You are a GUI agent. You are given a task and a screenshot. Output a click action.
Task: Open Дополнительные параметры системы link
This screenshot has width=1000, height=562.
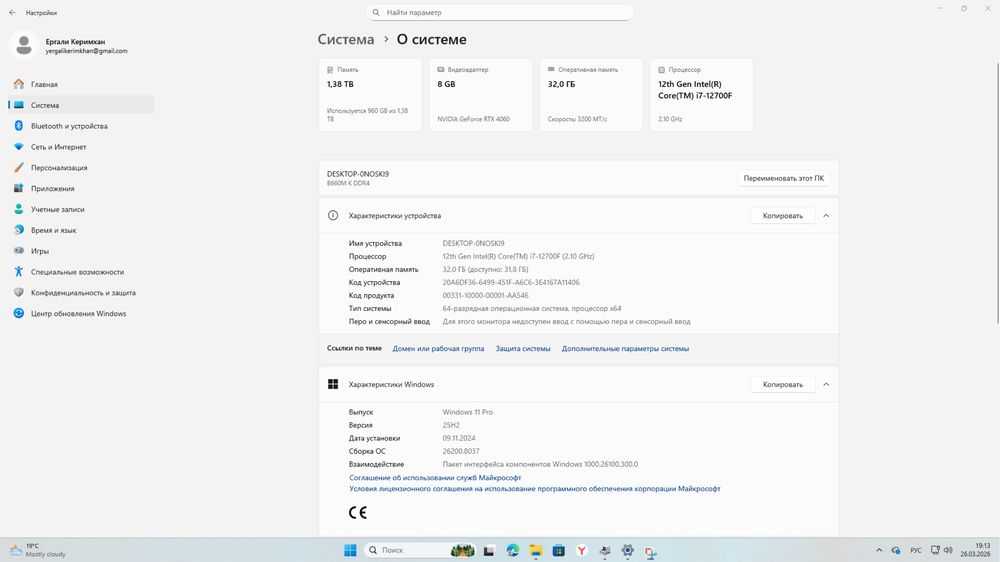point(625,349)
